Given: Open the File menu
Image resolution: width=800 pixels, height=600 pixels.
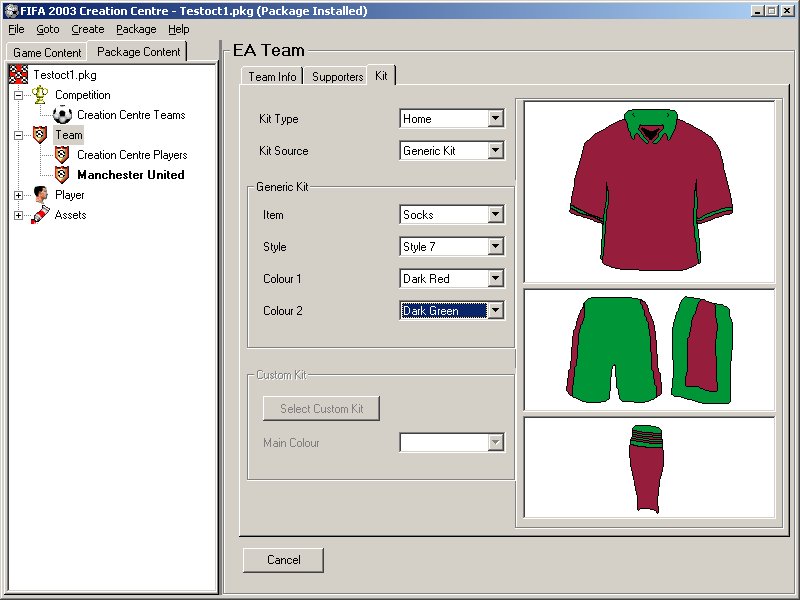Looking at the screenshot, I should tap(16, 30).
